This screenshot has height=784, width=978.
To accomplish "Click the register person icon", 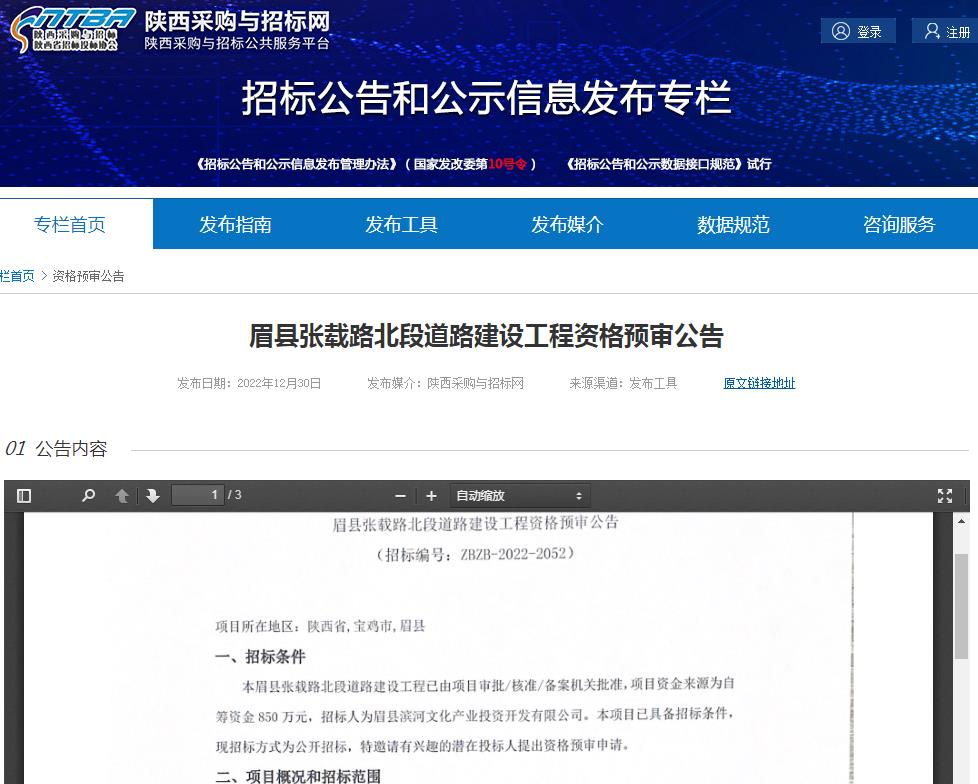I will [932, 31].
